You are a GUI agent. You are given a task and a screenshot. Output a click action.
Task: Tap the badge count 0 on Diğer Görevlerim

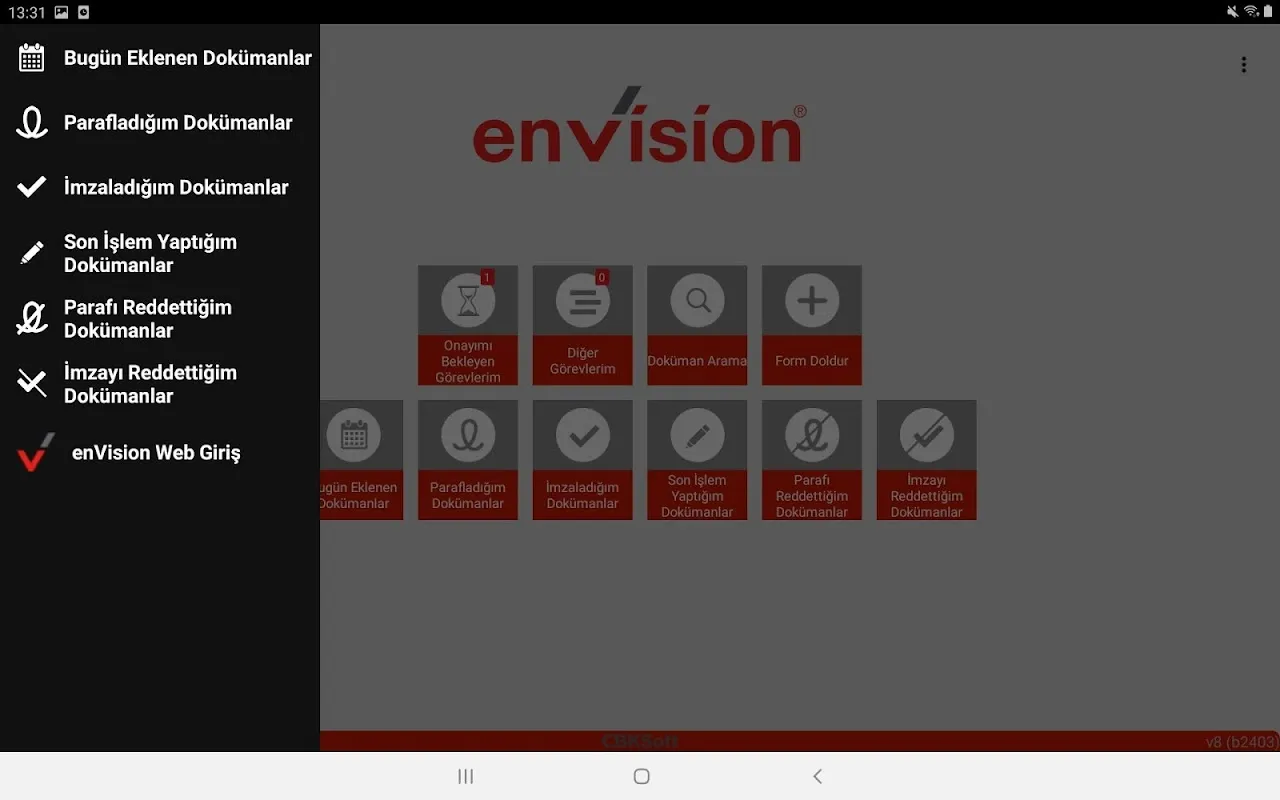(x=602, y=277)
